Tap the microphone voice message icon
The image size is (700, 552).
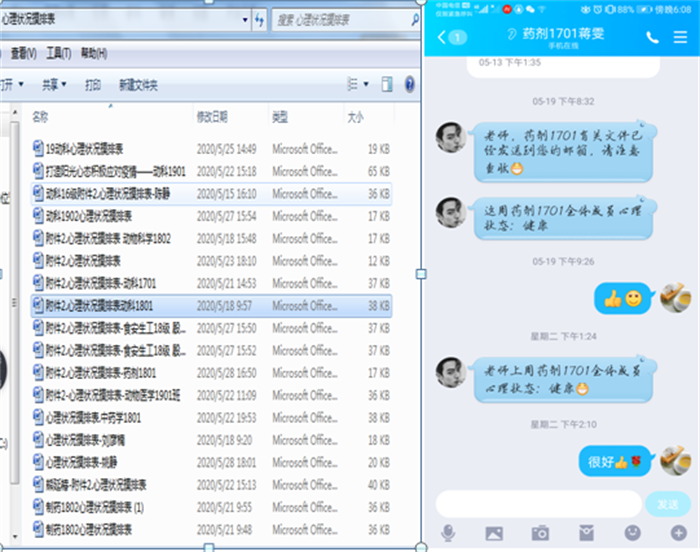click(x=449, y=533)
